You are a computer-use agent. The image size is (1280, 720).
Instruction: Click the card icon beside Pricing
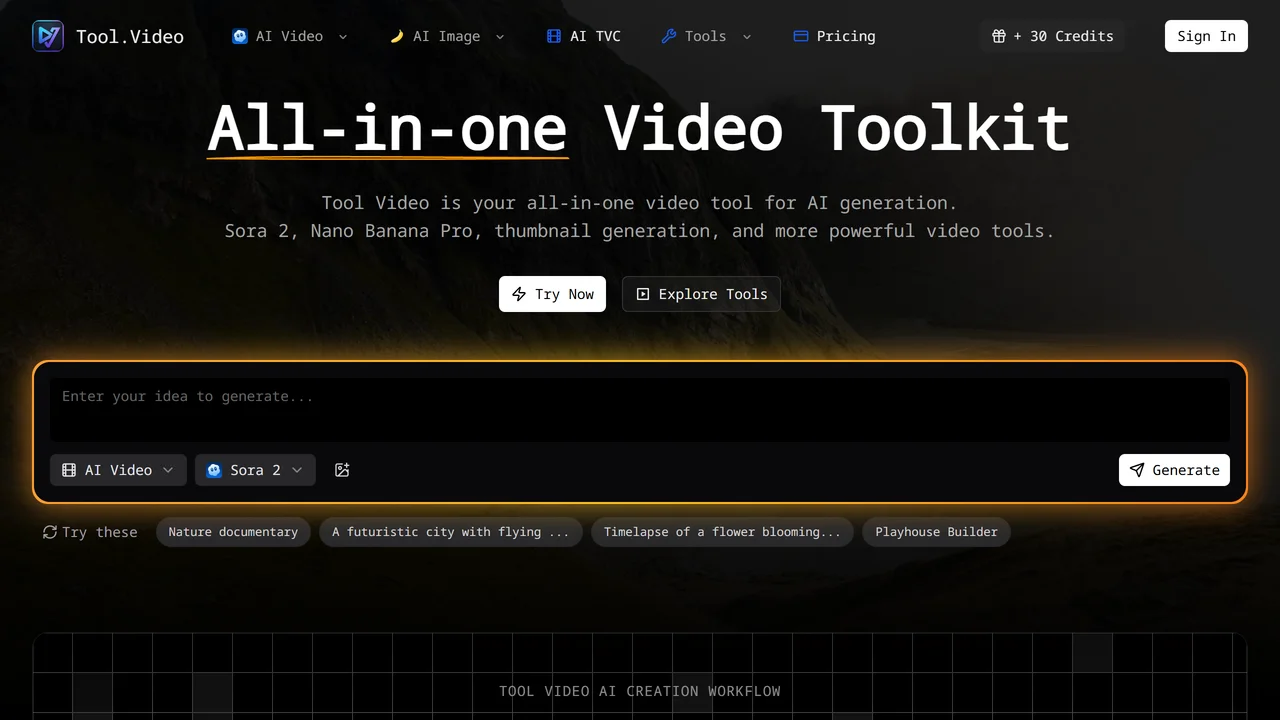coord(801,36)
